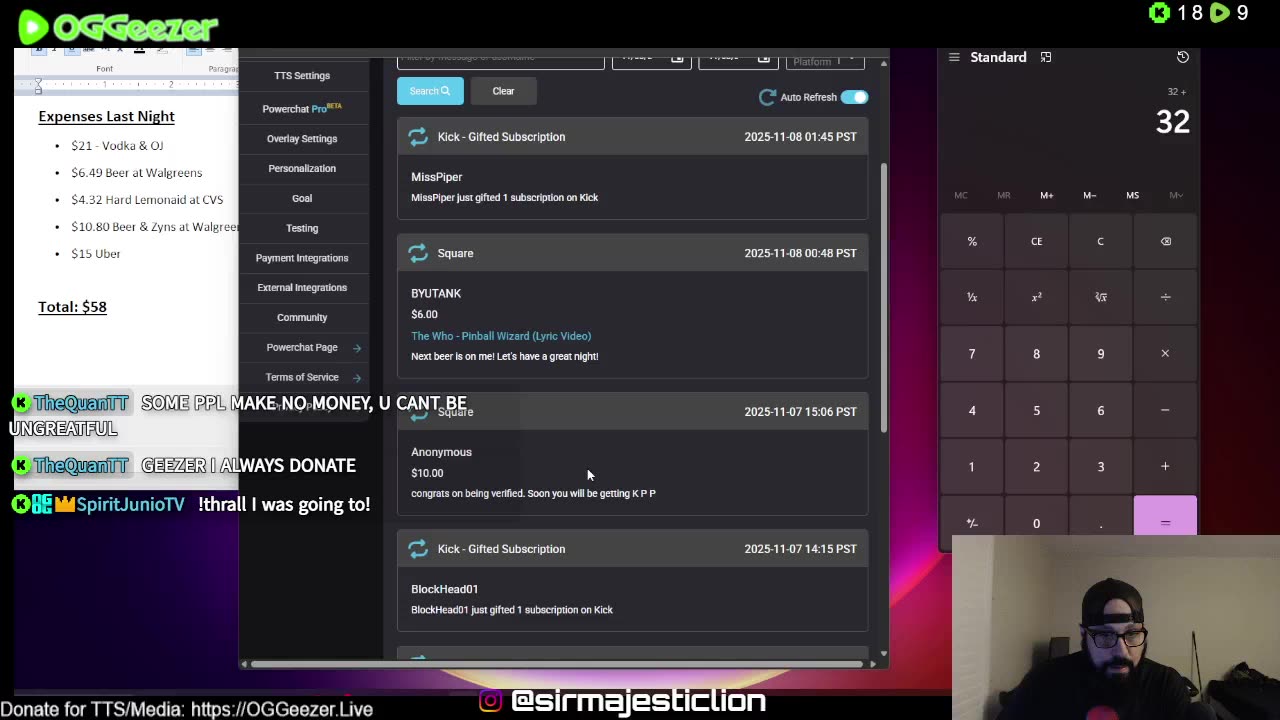This screenshot has height=720, width=1280.
Task: Click the MS memory store button
Action: [1132, 195]
